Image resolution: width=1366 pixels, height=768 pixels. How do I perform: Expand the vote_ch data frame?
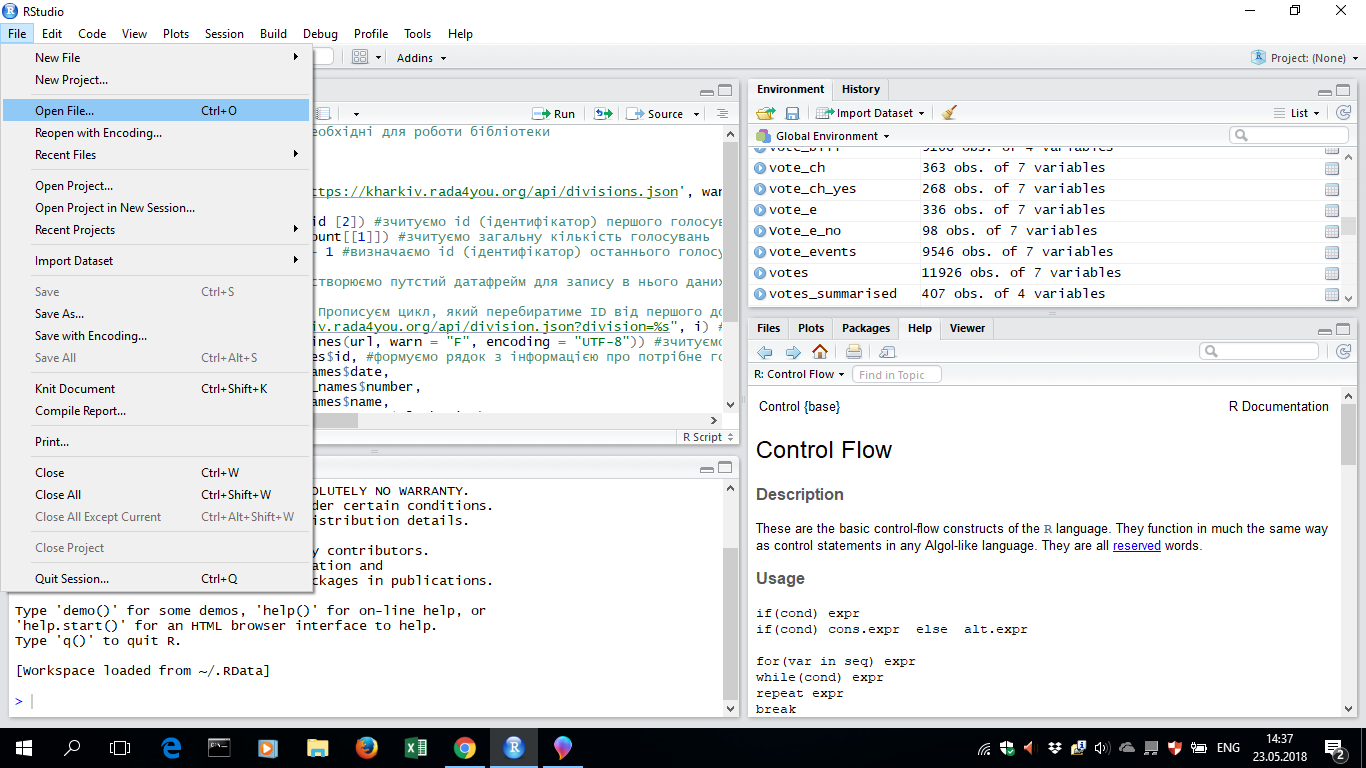760,168
